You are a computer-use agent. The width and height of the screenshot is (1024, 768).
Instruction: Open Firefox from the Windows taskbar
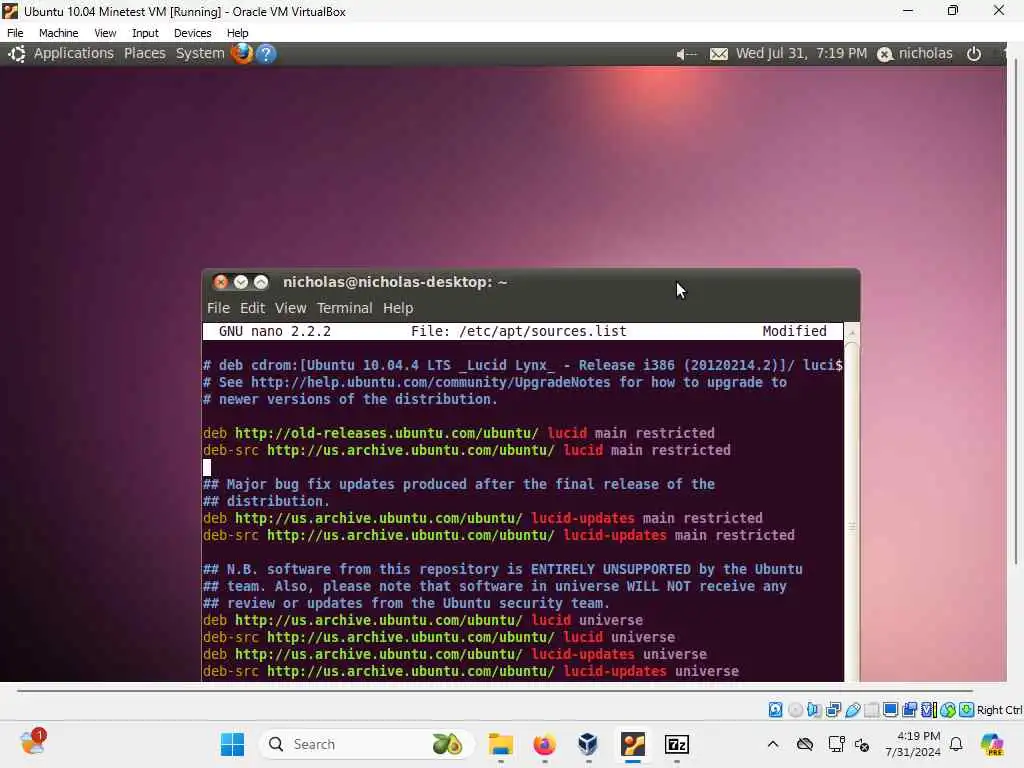point(545,744)
